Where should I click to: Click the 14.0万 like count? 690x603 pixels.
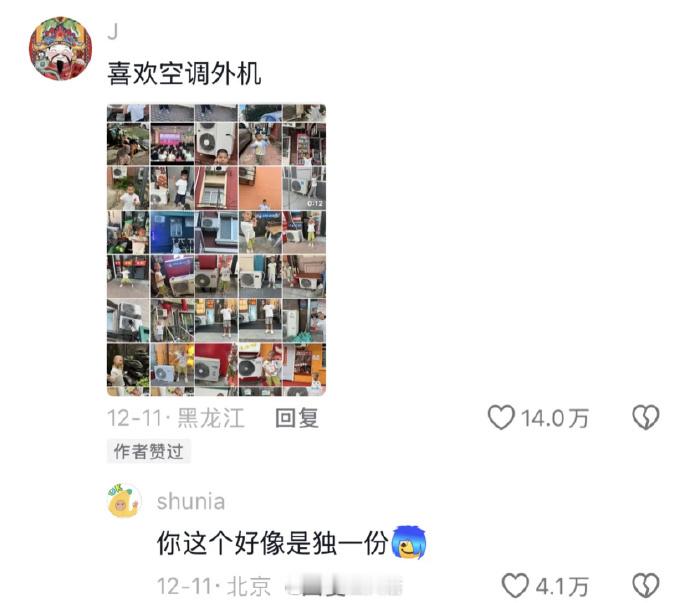coord(554,418)
